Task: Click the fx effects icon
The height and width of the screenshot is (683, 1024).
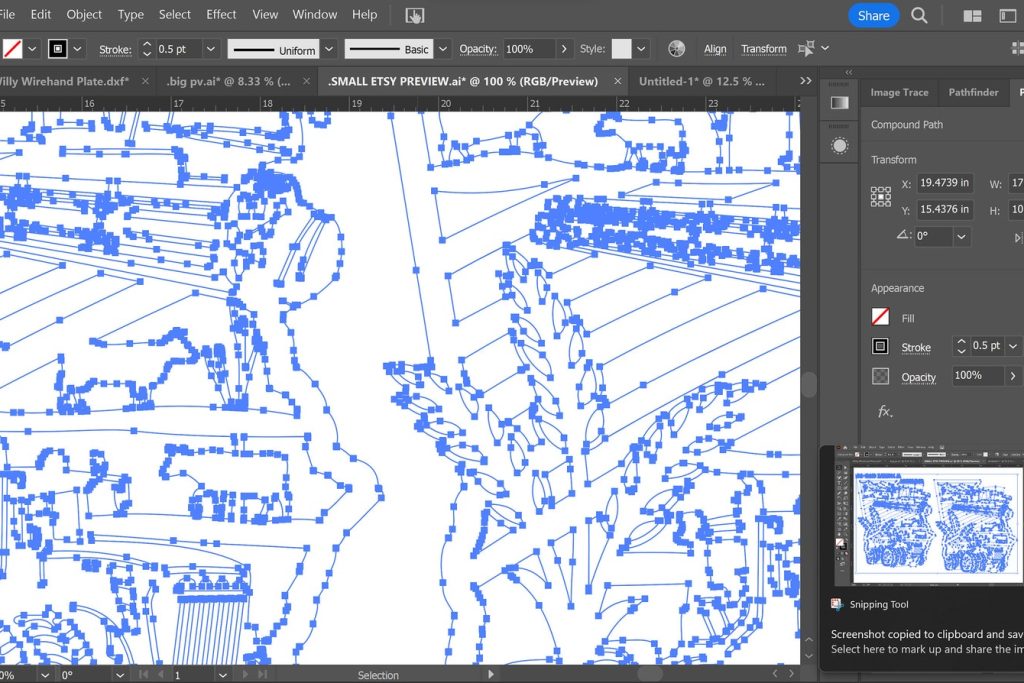Action: click(884, 411)
